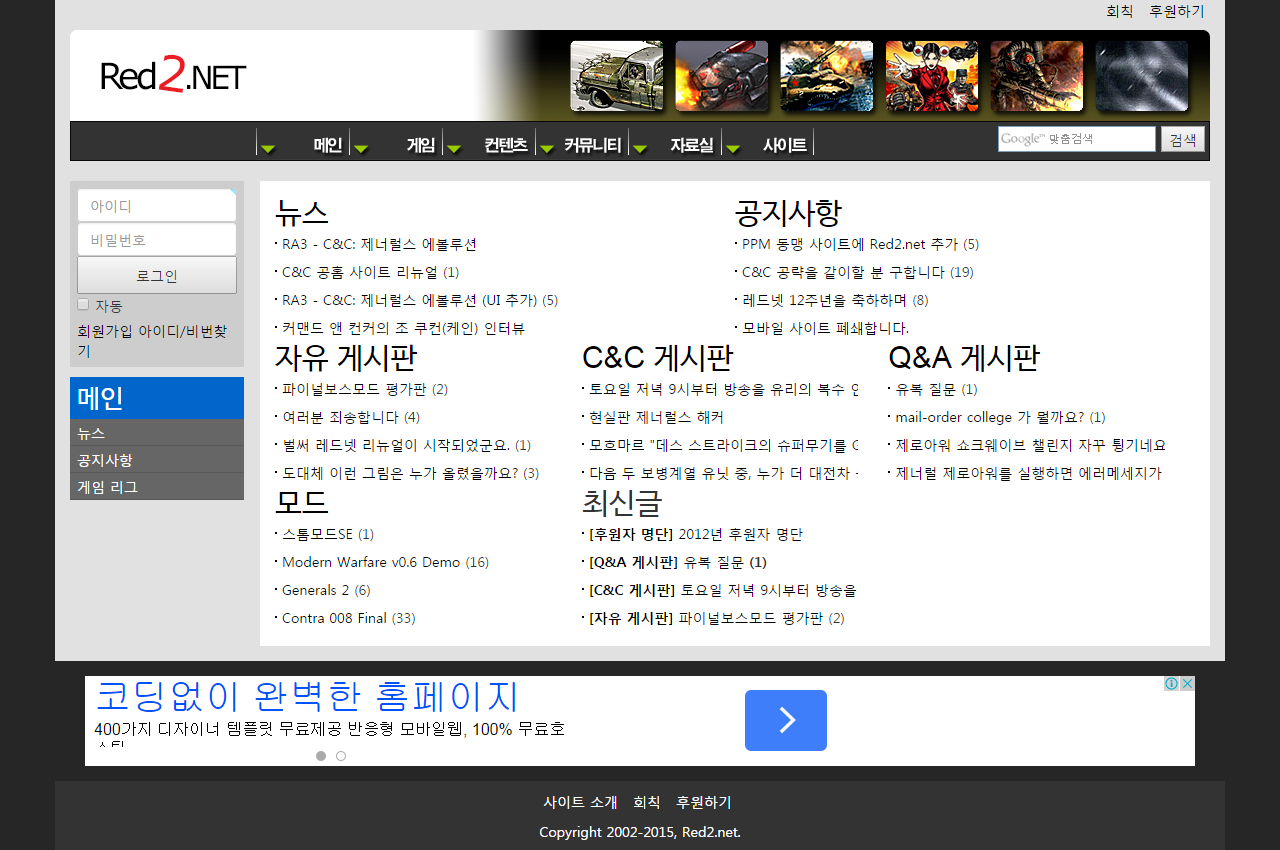Open notice '모바일 사이트 폐쇄합니다.'
This screenshot has height=850, width=1280.
tap(825, 328)
